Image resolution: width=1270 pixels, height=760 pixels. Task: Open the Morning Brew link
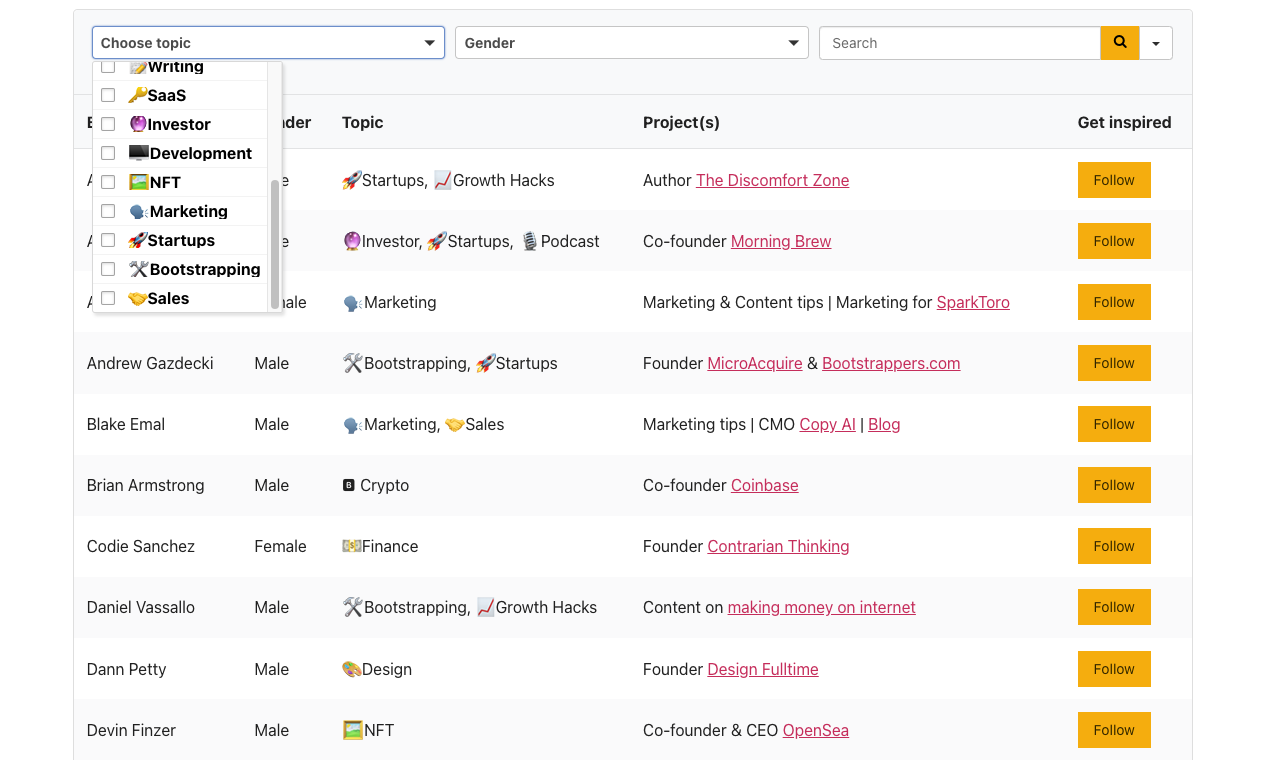[781, 241]
